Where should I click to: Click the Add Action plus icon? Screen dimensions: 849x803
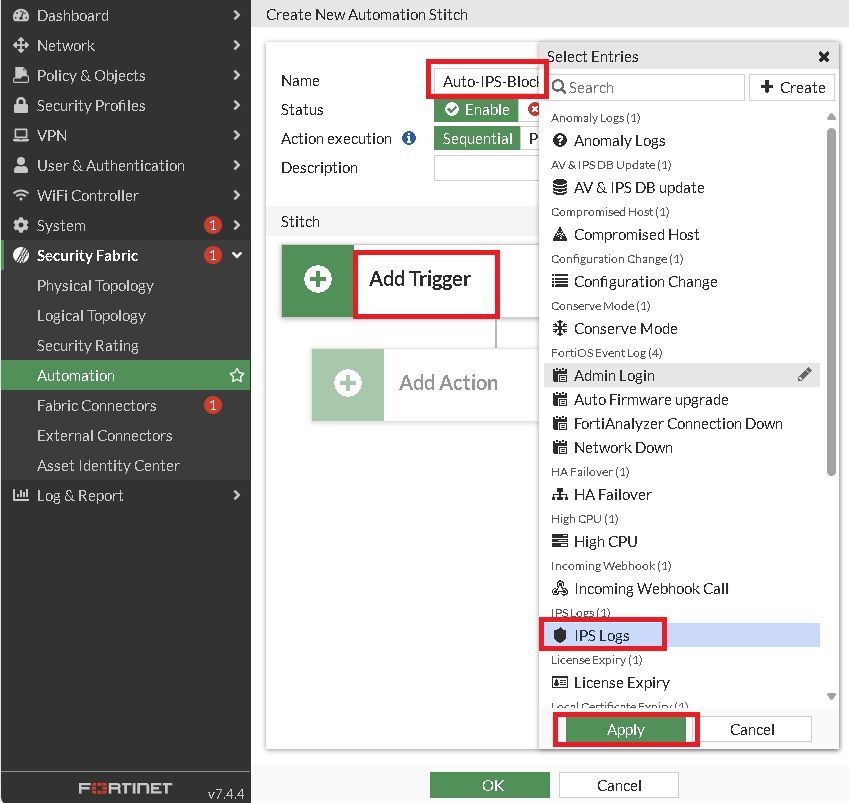[348, 383]
